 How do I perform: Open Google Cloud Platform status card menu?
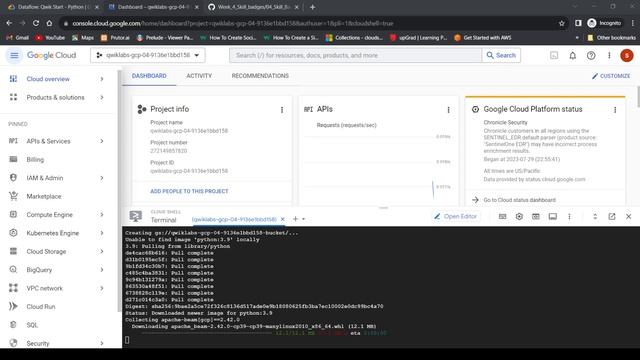point(615,110)
